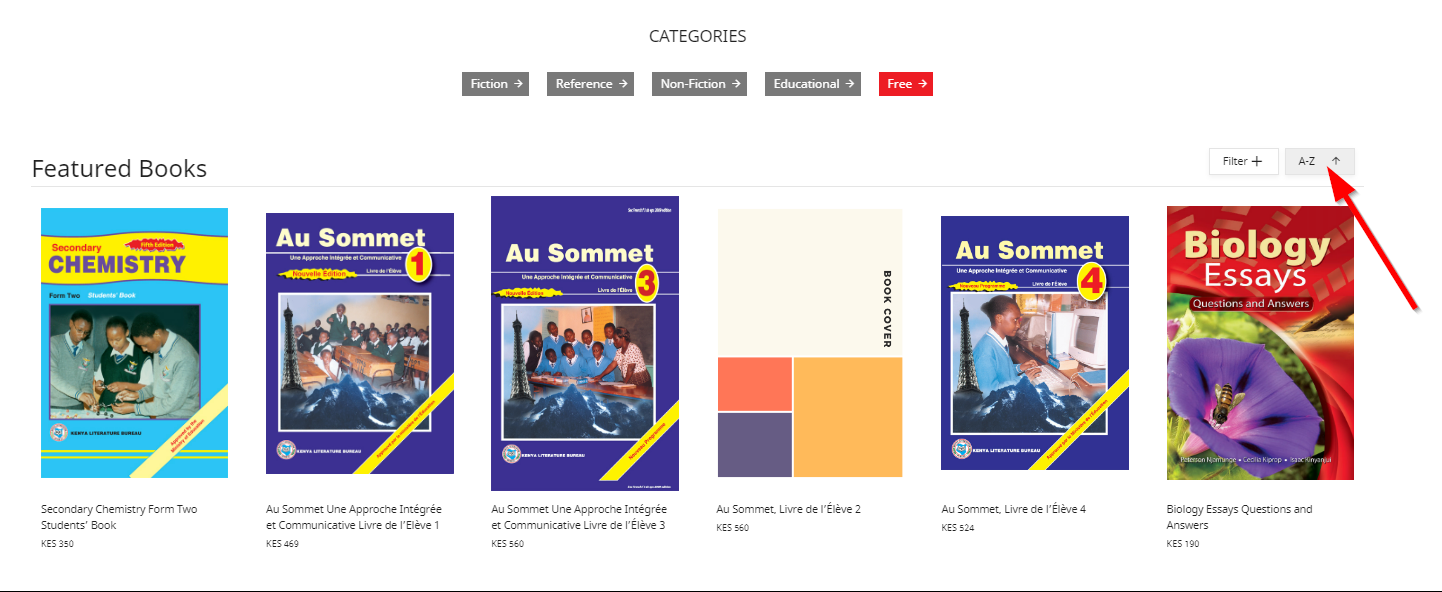Image resolution: width=1442 pixels, height=592 pixels.
Task: Open Au Sommet Livre de l'Élève 2 link
Action: tap(789, 509)
